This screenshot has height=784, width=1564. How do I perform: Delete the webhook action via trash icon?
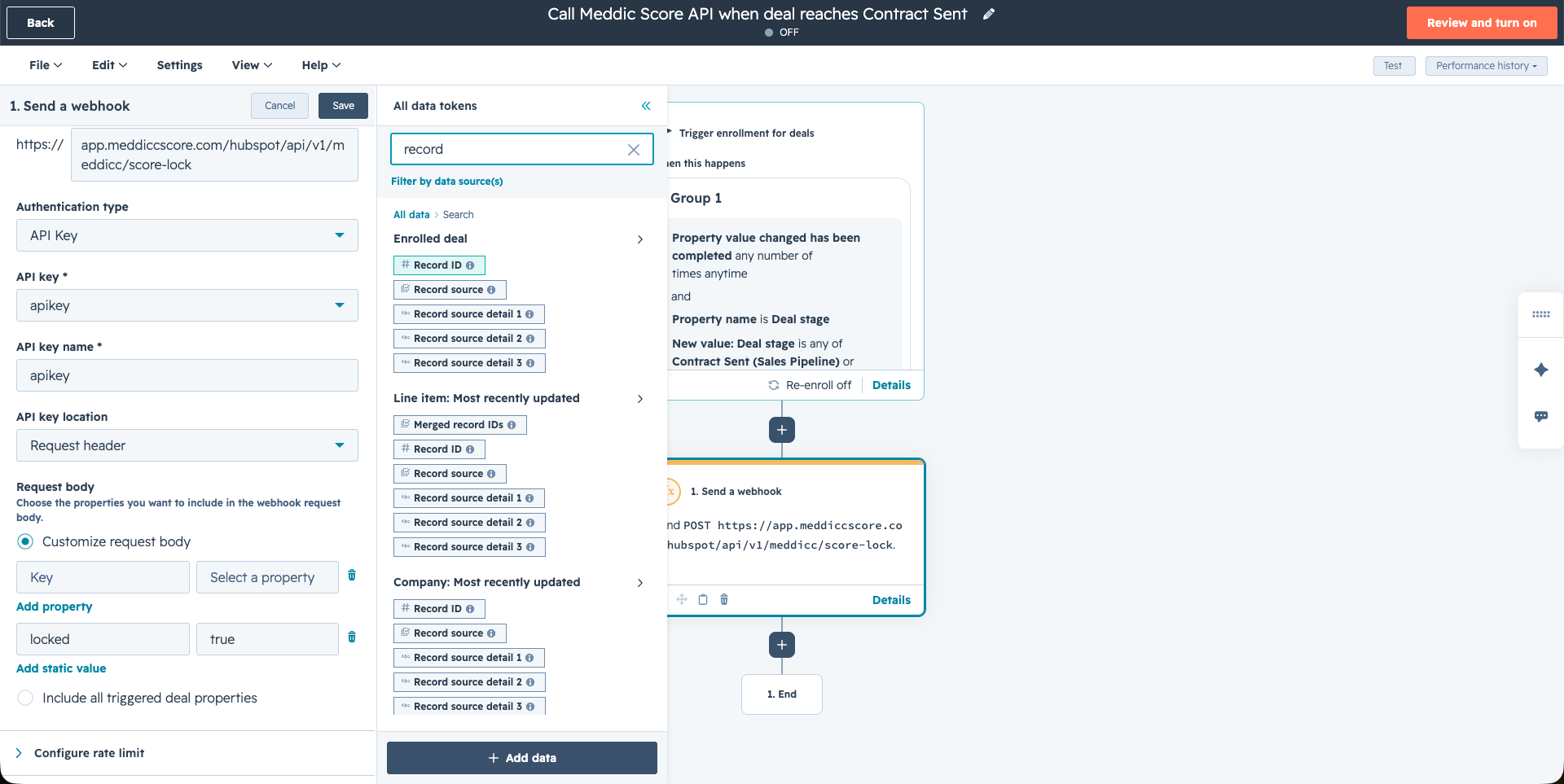(x=724, y=599)
